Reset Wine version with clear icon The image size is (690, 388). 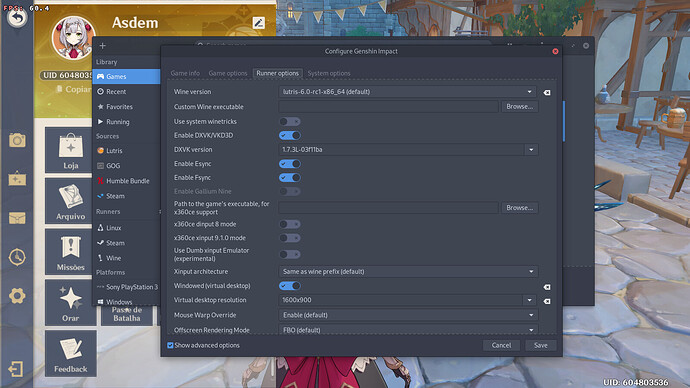pyautogui.click(x=547, y=92)
